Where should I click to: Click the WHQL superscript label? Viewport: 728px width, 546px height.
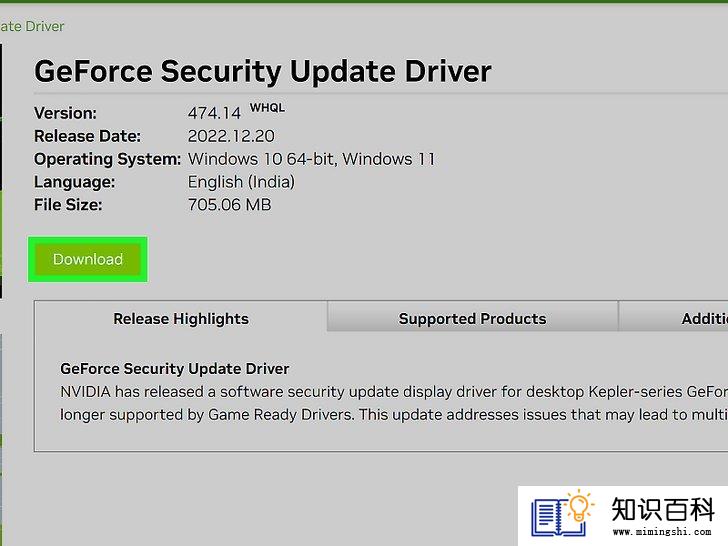coord(267,108)
